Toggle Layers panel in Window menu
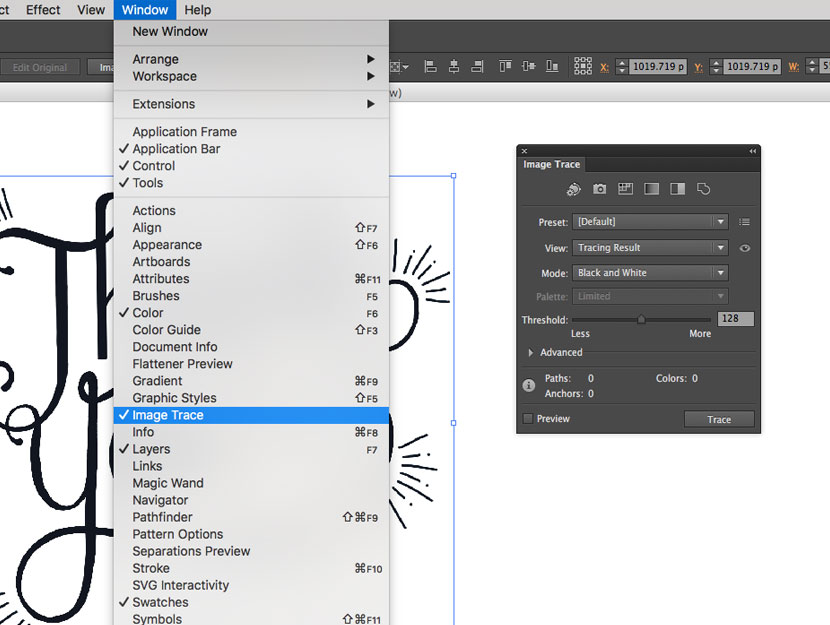This screenshot has height=625, width=830. point(251,449)
